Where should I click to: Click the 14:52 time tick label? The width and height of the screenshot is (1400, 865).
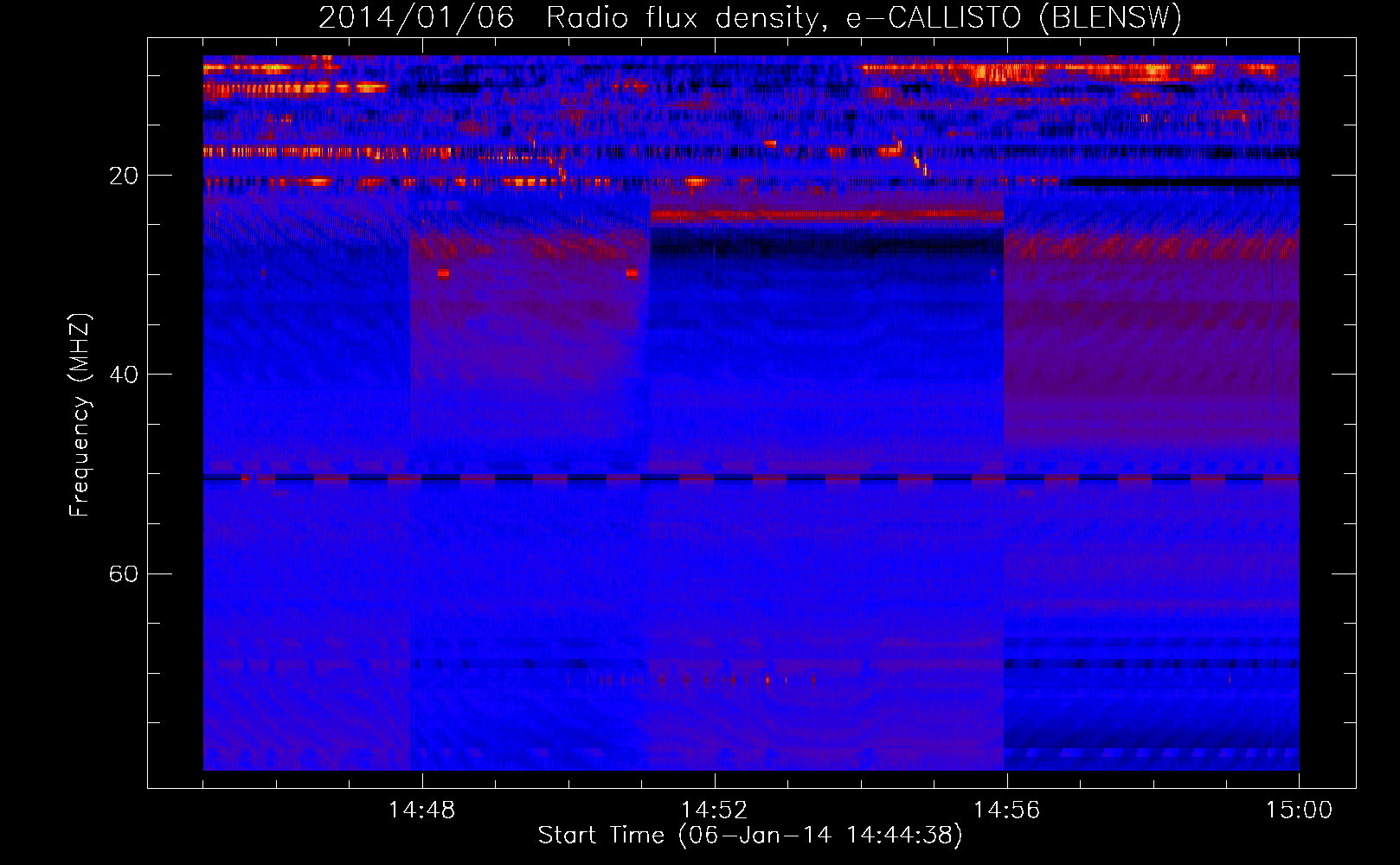point(715,810)
